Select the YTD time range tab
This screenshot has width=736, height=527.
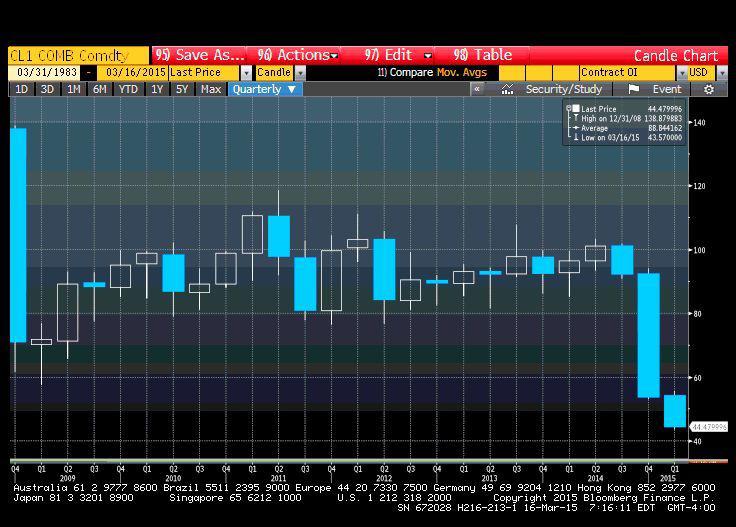(x=128, y=89)
